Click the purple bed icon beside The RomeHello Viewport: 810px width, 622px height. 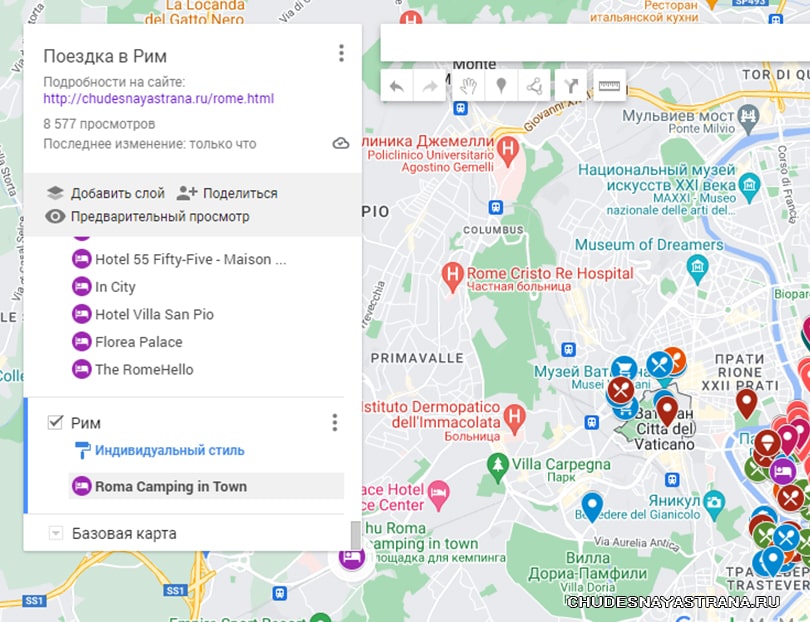(81, 369)
